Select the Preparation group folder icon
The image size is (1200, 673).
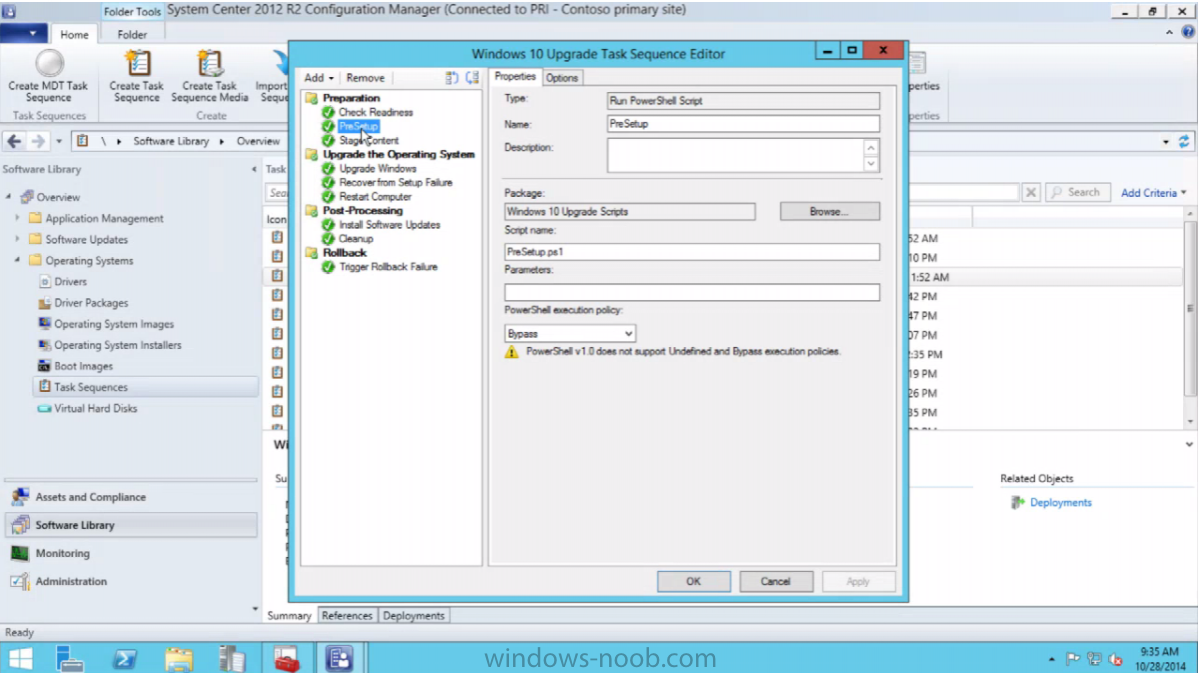(x=312, y=98)
